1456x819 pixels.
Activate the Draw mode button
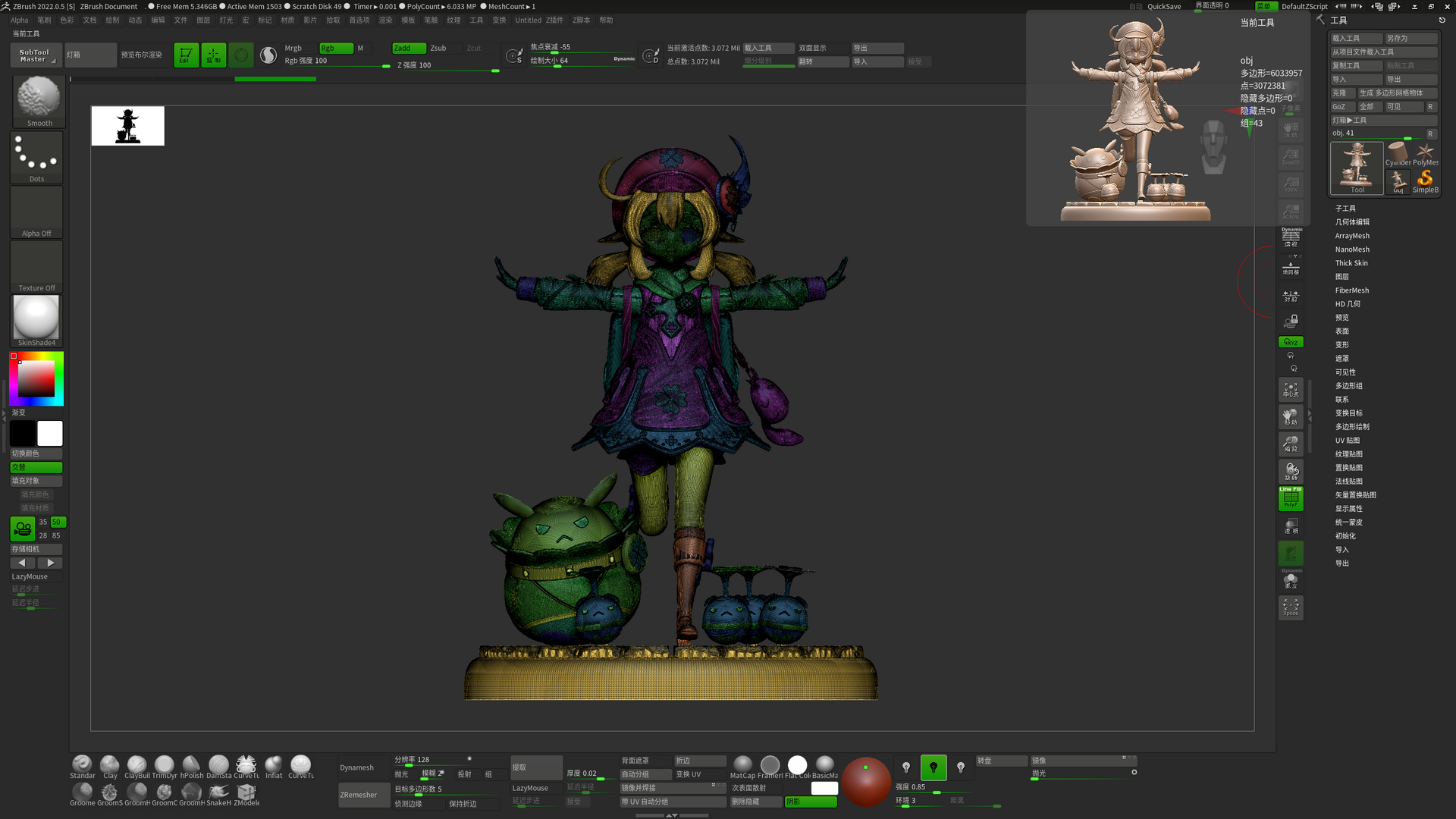213,55
